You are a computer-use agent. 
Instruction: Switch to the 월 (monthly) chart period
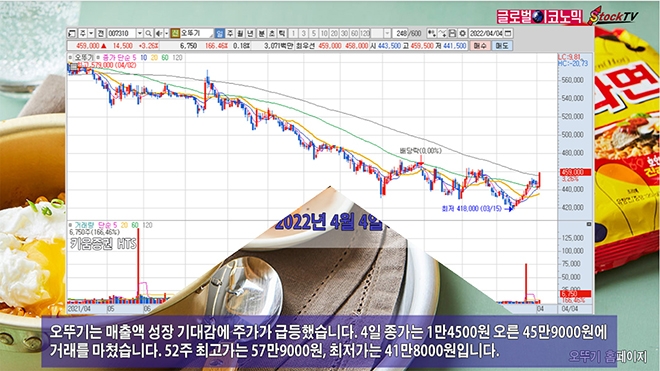240,33
